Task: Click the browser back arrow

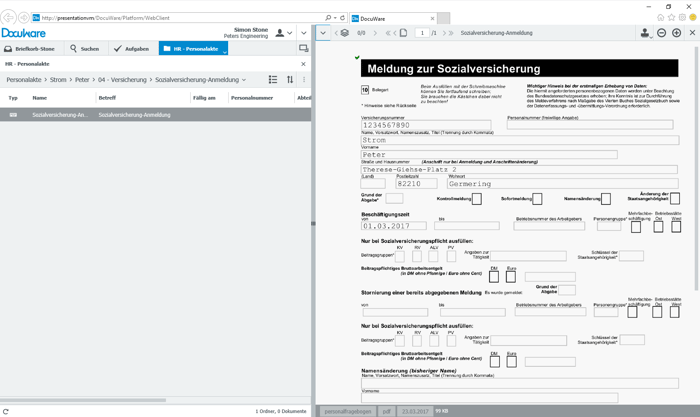Action: (8, 18)
